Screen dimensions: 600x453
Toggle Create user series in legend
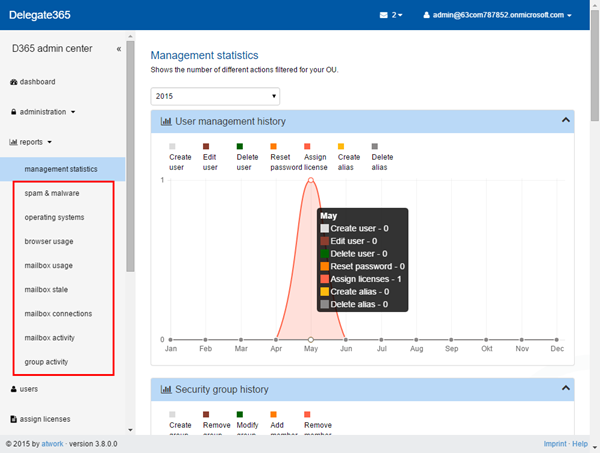click(180, 157)
